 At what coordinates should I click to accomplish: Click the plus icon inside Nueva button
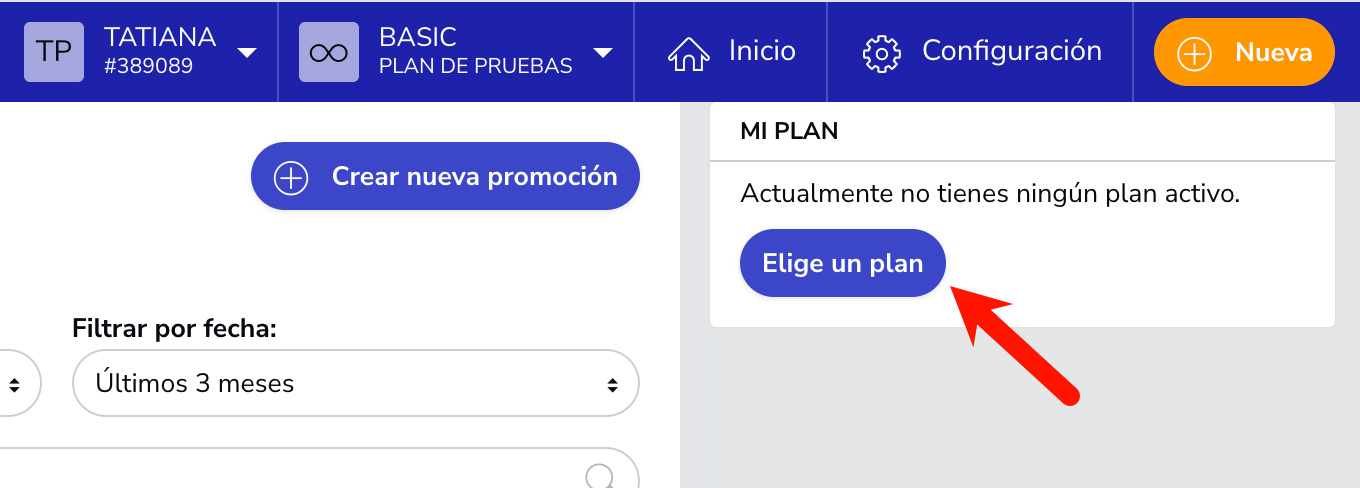[x=1195, y=53]
